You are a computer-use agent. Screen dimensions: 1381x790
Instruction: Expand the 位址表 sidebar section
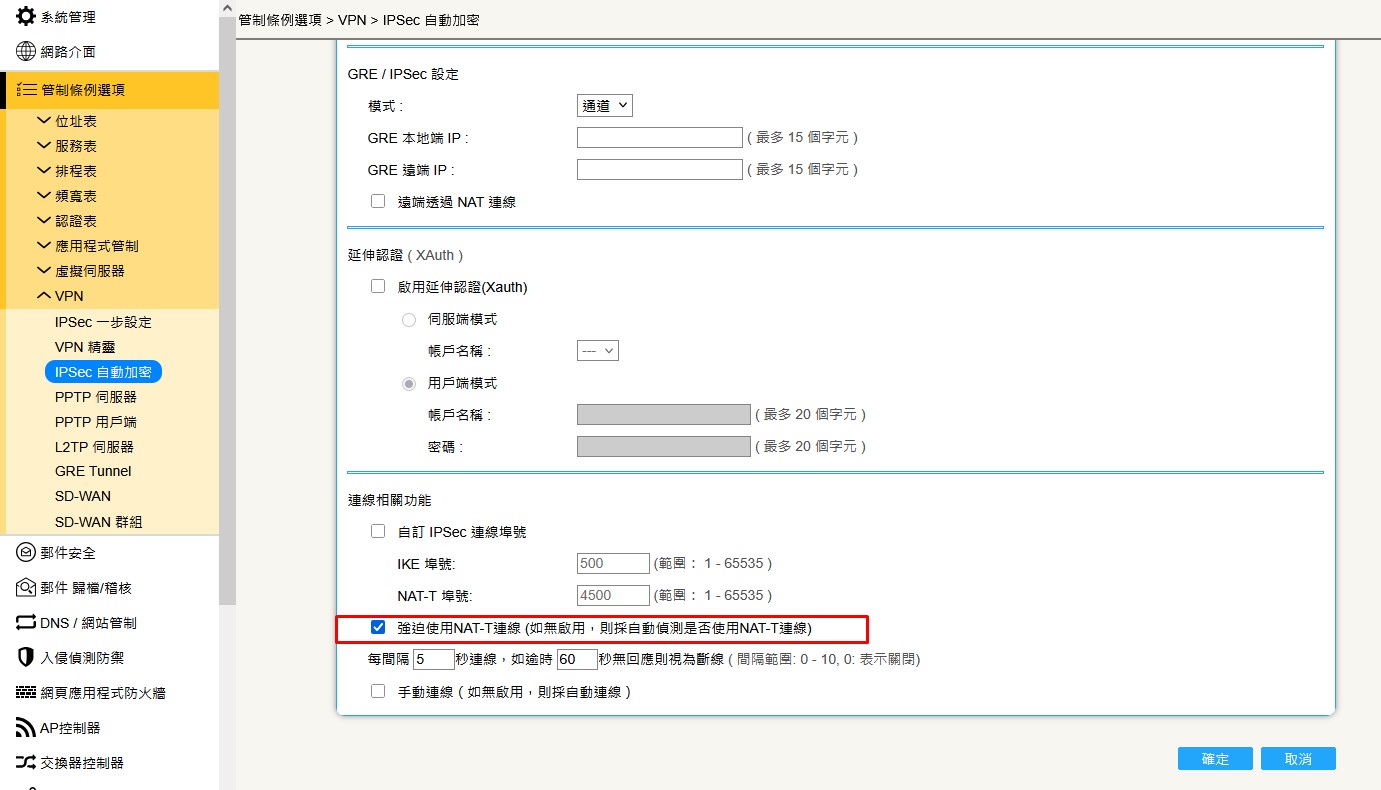point(44,121)
